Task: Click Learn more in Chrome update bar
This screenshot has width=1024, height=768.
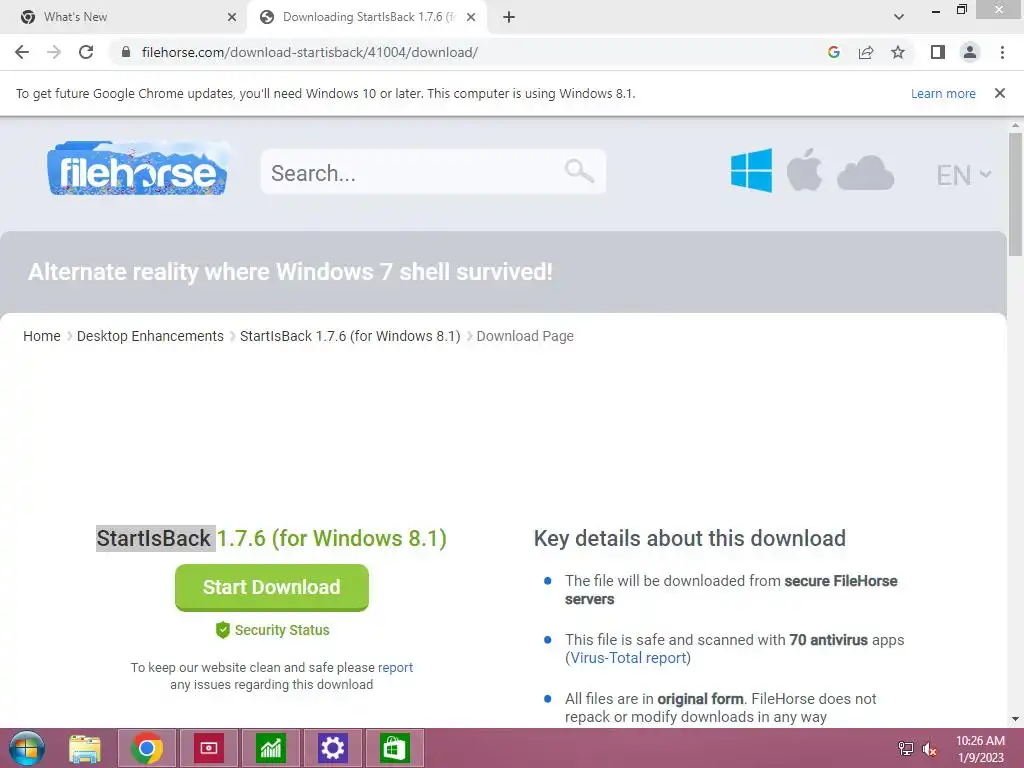Action: (943, 93)
